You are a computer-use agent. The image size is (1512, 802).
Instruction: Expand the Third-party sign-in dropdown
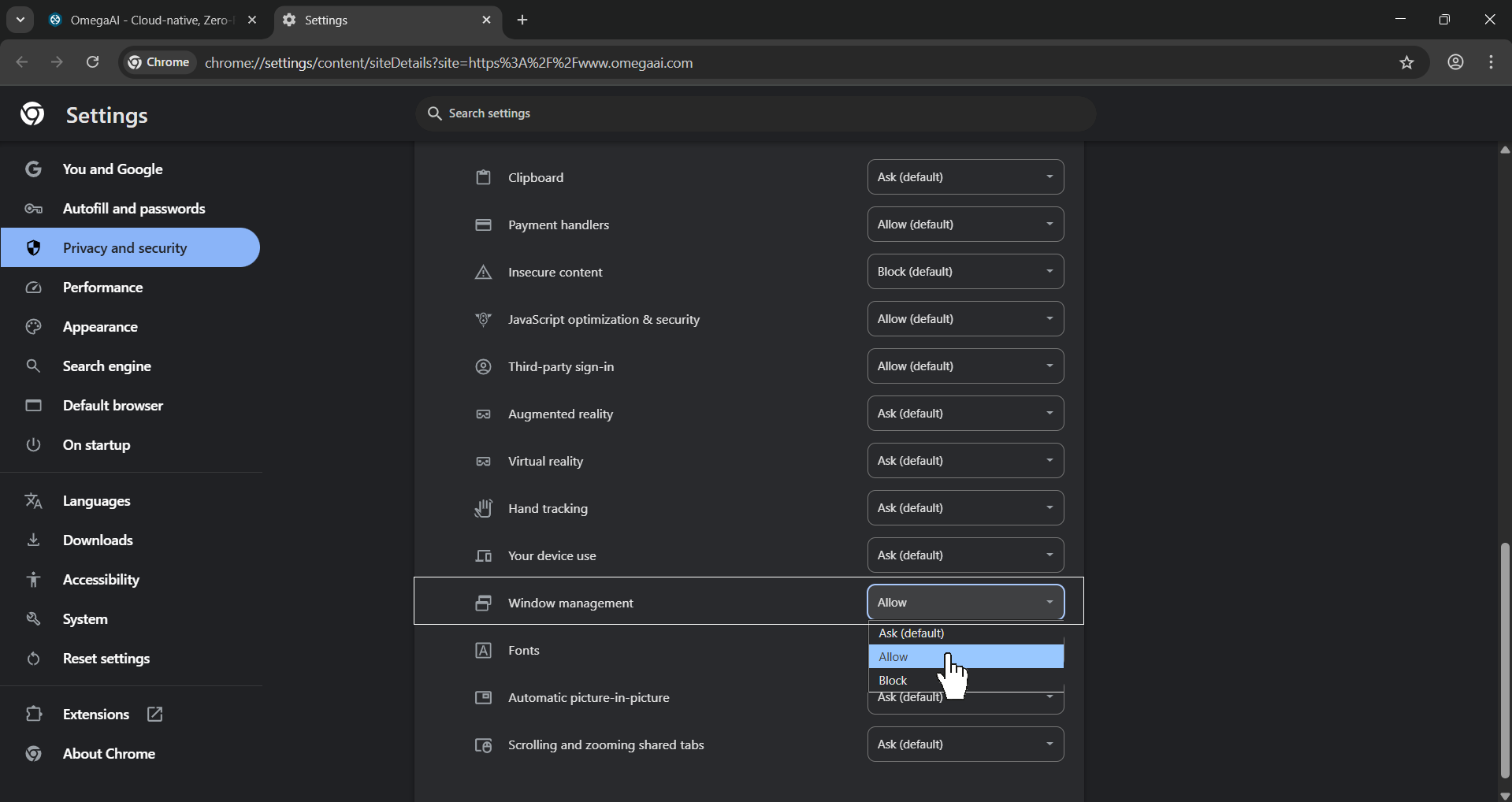tap(965, 366)
